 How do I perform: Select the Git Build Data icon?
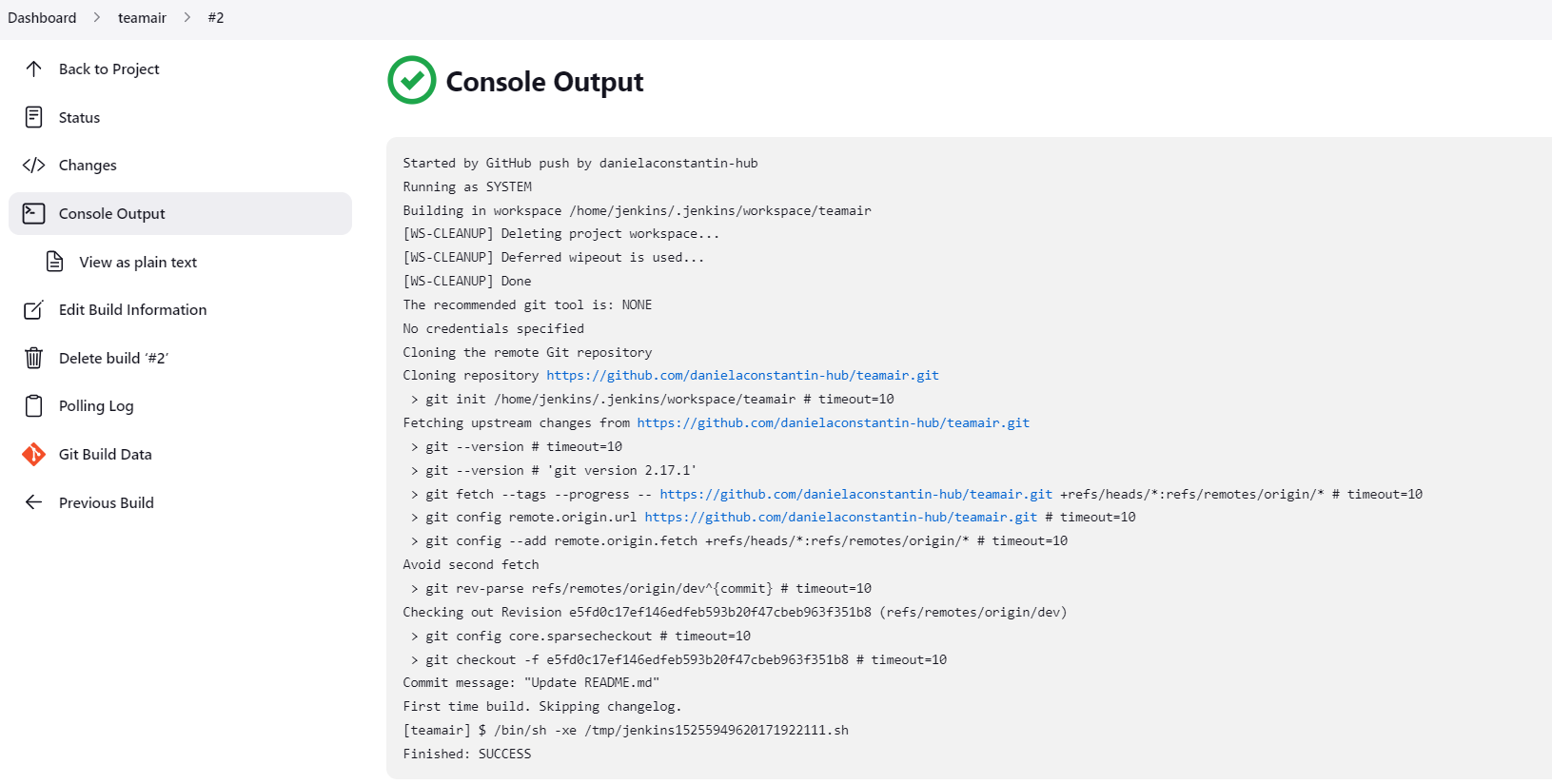[x=33, y=454]
